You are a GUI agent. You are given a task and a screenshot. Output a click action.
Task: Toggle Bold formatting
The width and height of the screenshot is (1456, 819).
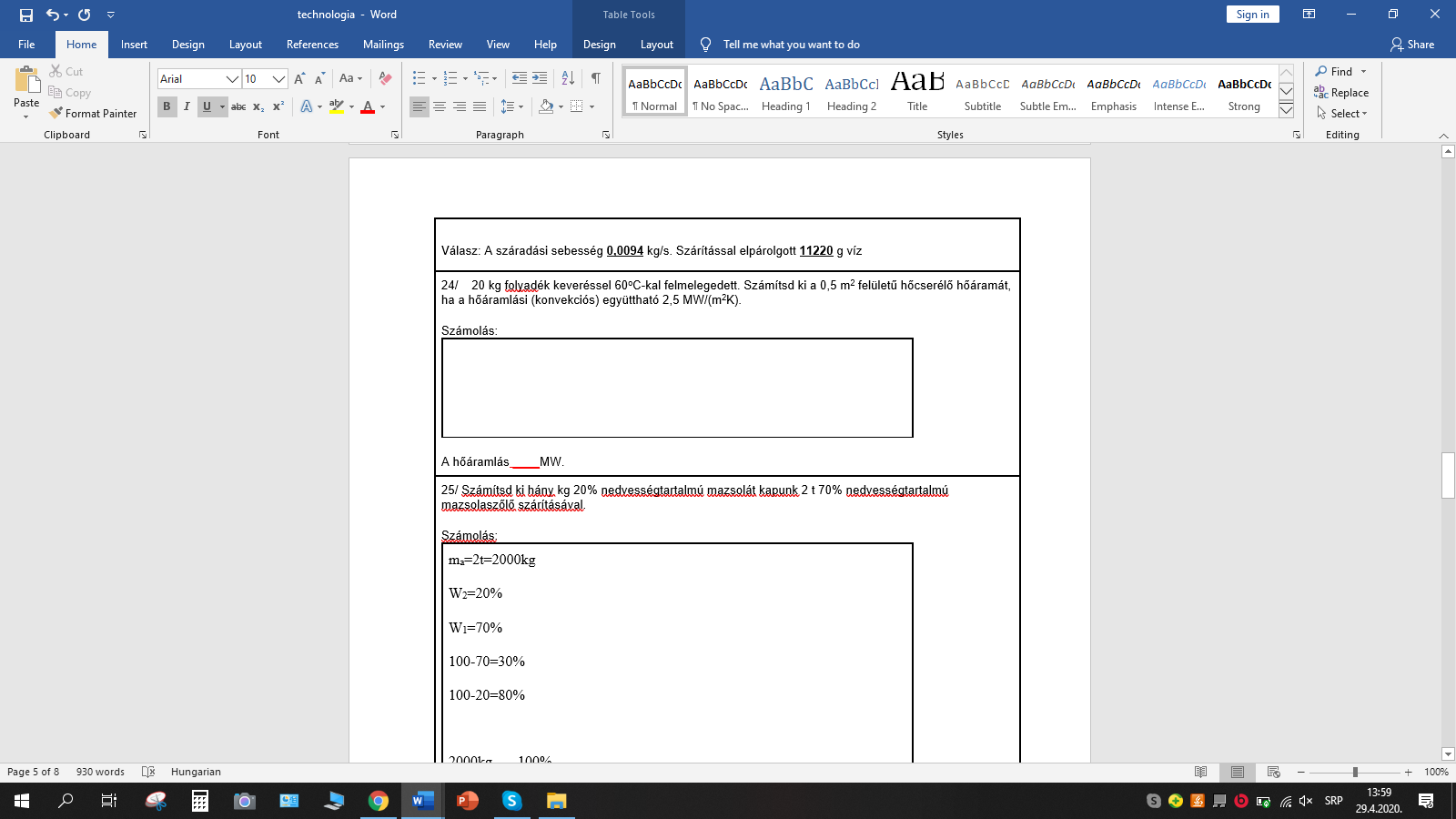pos(167,106)
